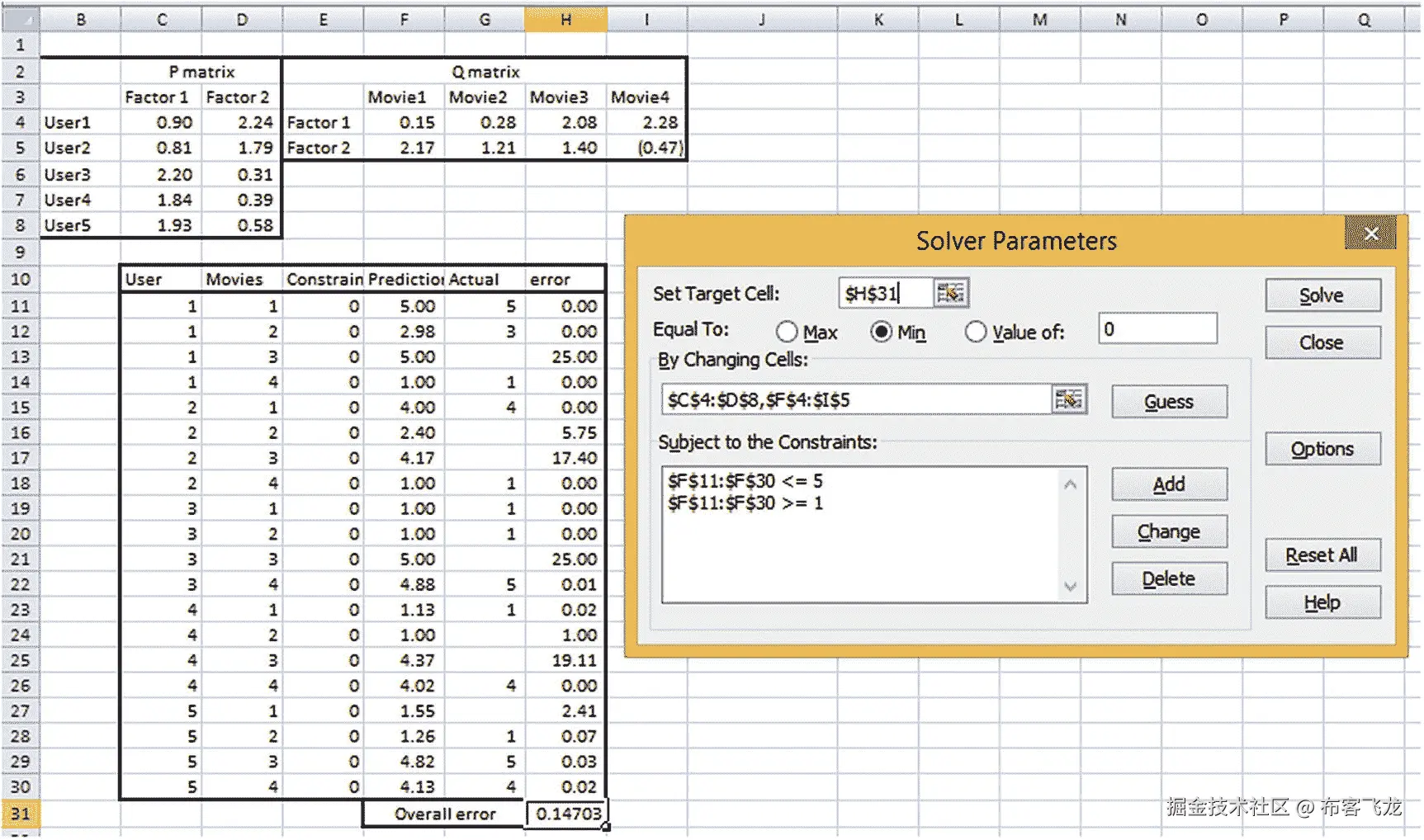Click the Target Cell range selector icon
The height and width of the screenshot is (840, 1424).
(x=951, y=293)
